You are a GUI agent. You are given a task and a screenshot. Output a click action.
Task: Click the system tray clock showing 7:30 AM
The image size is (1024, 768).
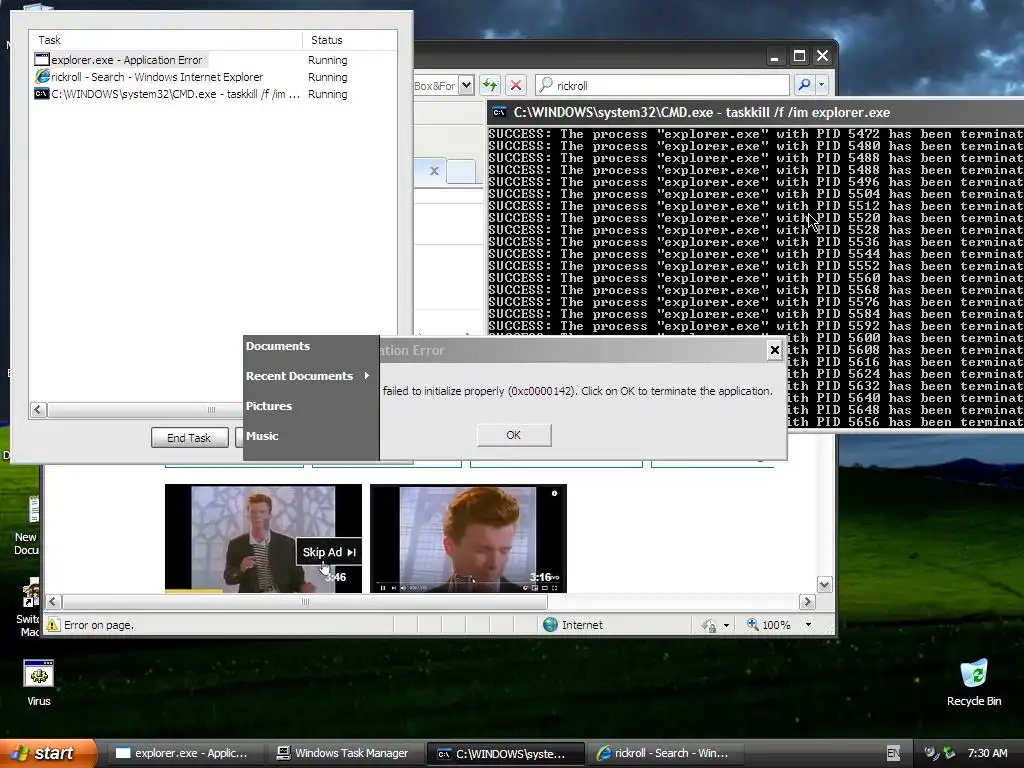[x=987, y=753]
